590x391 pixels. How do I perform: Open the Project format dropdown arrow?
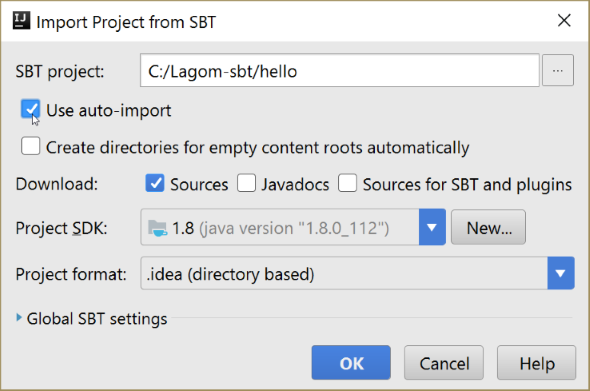coord(561,273)
